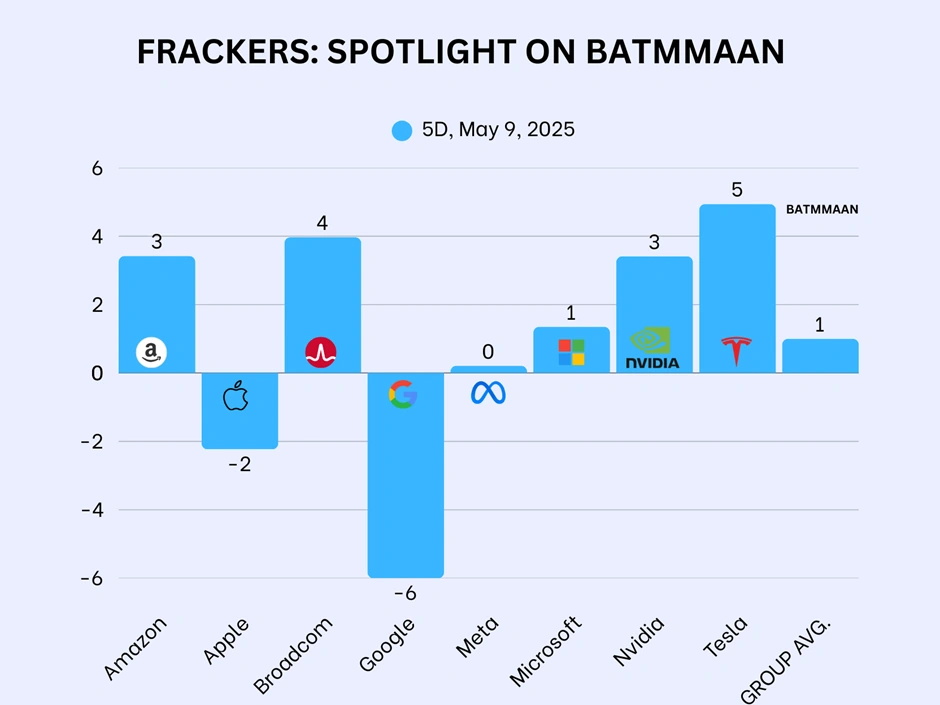
Task: Click the Broadcom x-axis label
Action: pos(293,655)
